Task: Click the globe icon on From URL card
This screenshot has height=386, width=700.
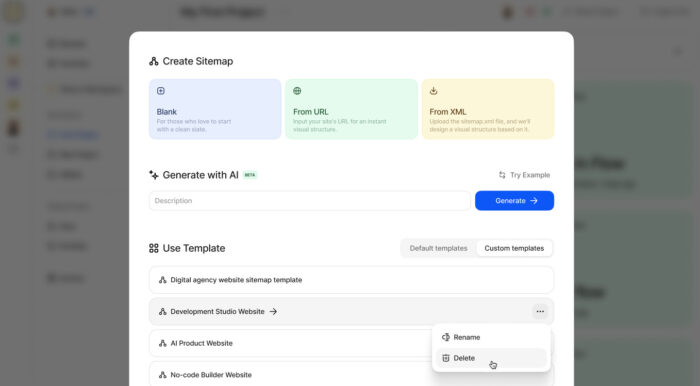Action: click(297, 91)
